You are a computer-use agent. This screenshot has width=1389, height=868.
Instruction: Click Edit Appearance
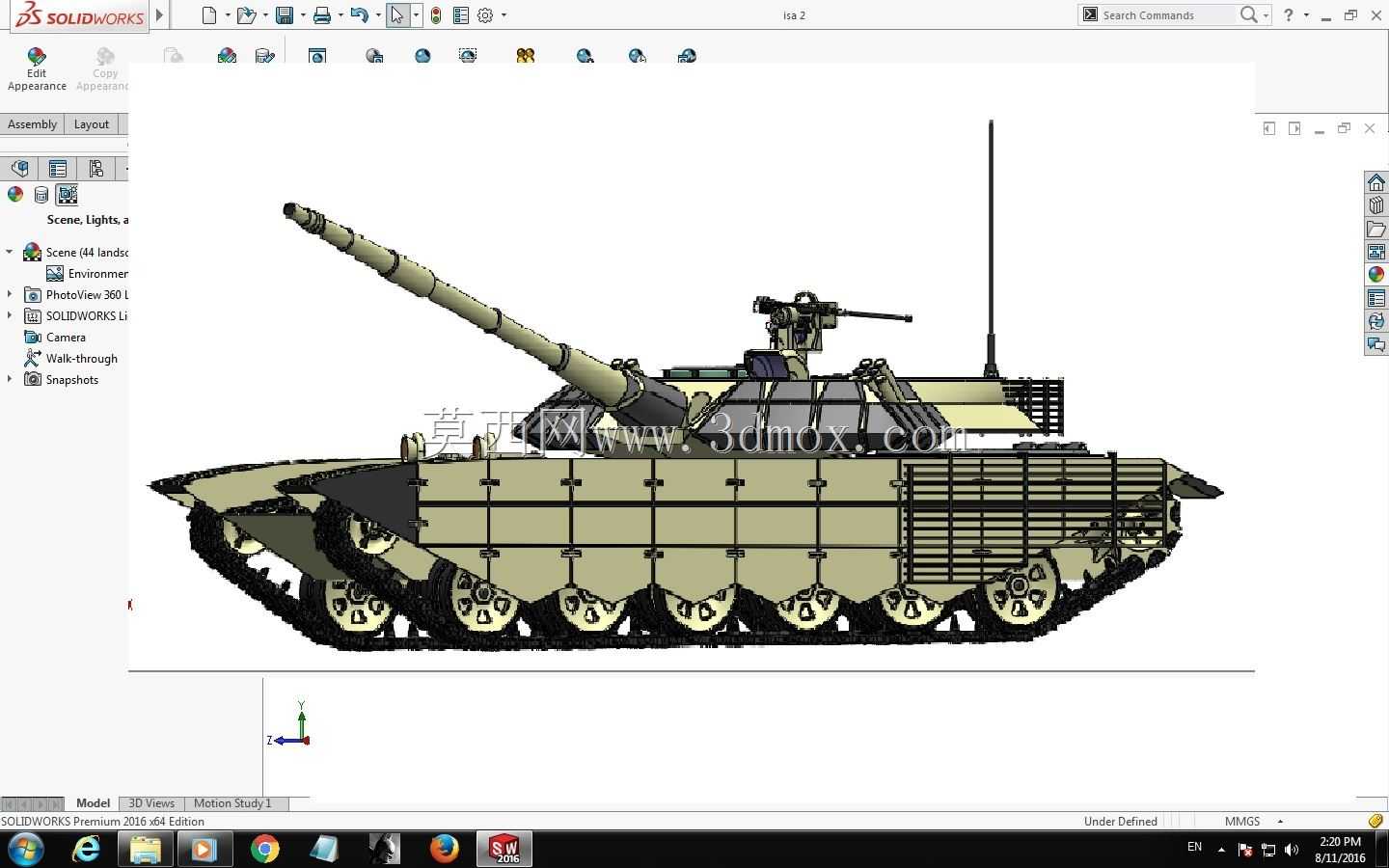[37, 69]
